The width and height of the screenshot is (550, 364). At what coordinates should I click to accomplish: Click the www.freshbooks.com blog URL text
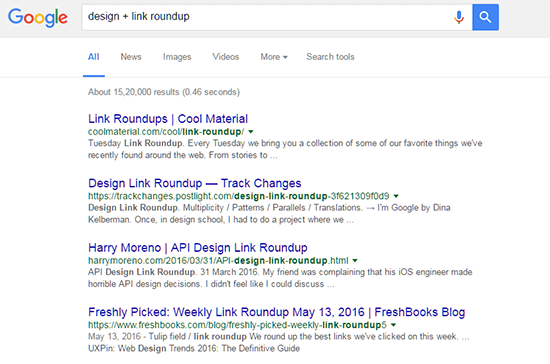point(237,325)
